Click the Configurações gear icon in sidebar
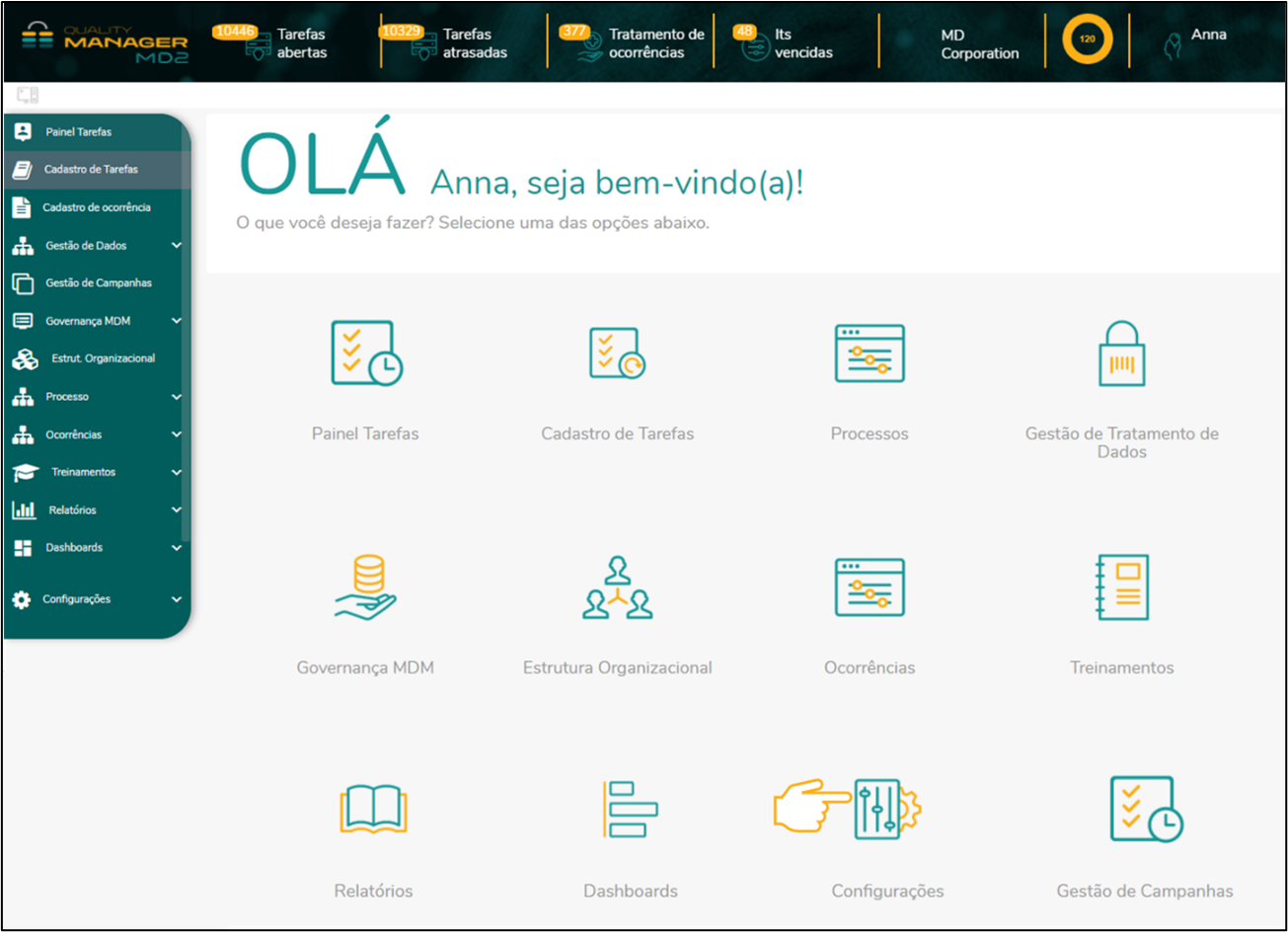 click(x=21, y=599)
